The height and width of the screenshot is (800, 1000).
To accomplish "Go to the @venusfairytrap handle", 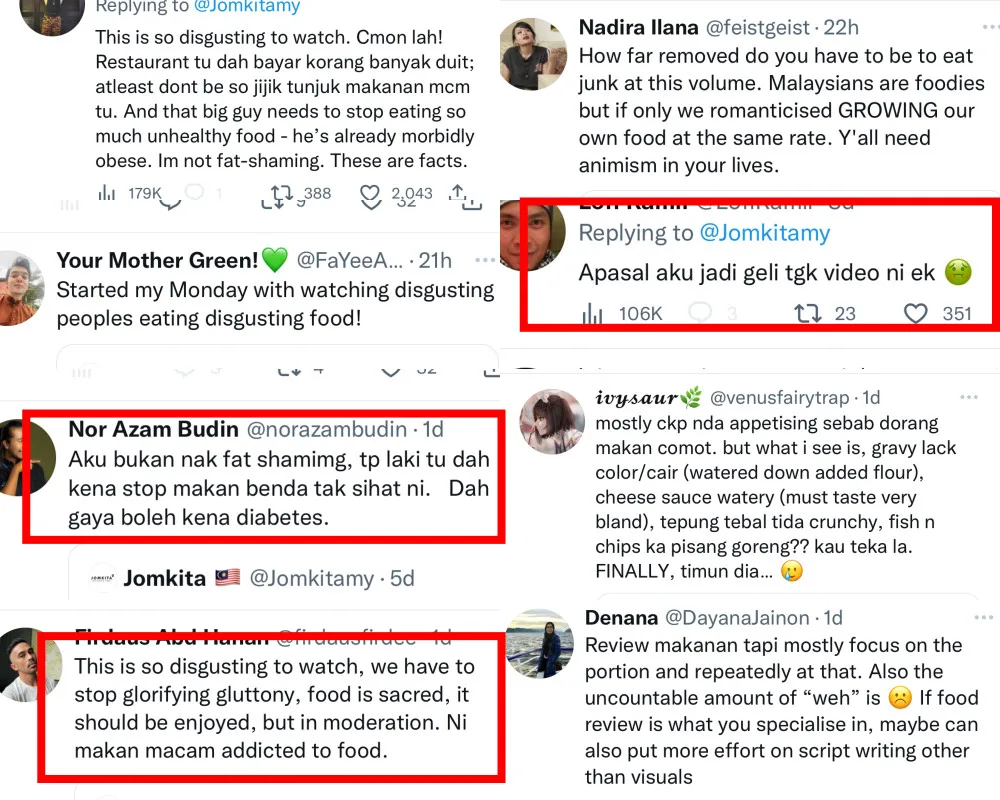I will click(x=784, y=398).
